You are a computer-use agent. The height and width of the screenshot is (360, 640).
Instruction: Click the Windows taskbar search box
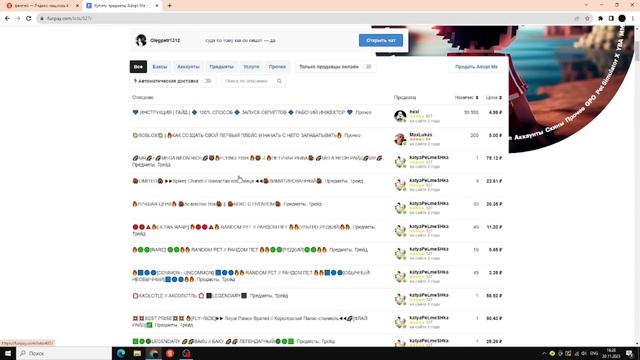pyautogui.click(x=64, y=353)
